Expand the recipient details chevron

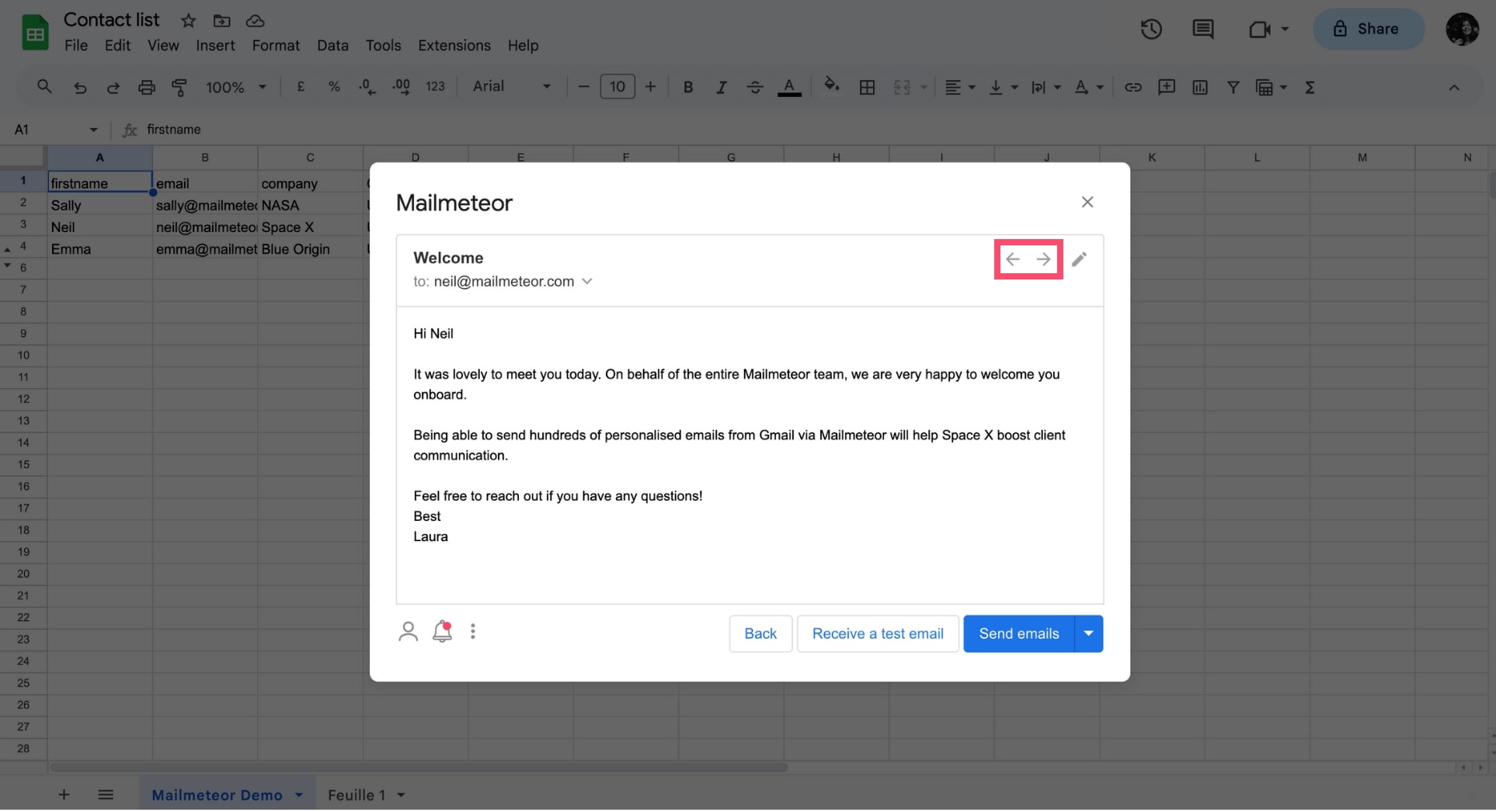587,282
